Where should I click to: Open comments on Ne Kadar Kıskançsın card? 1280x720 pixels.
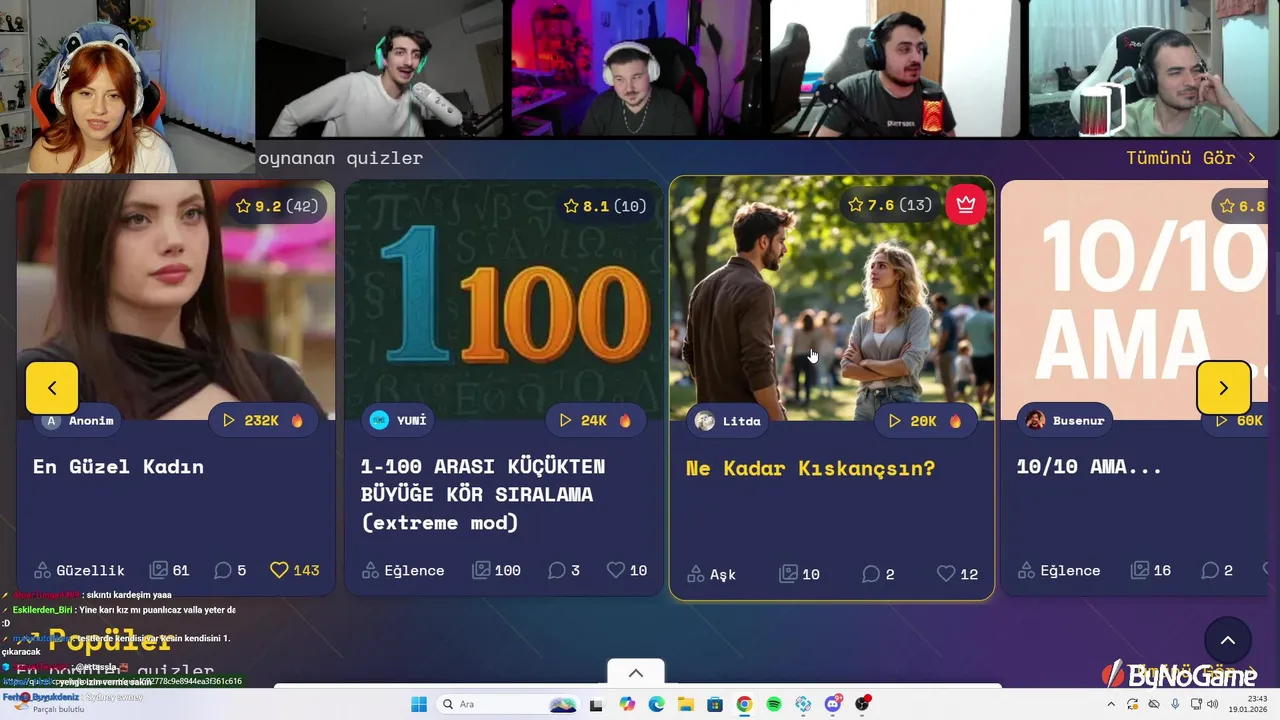(x=878, y=574)
